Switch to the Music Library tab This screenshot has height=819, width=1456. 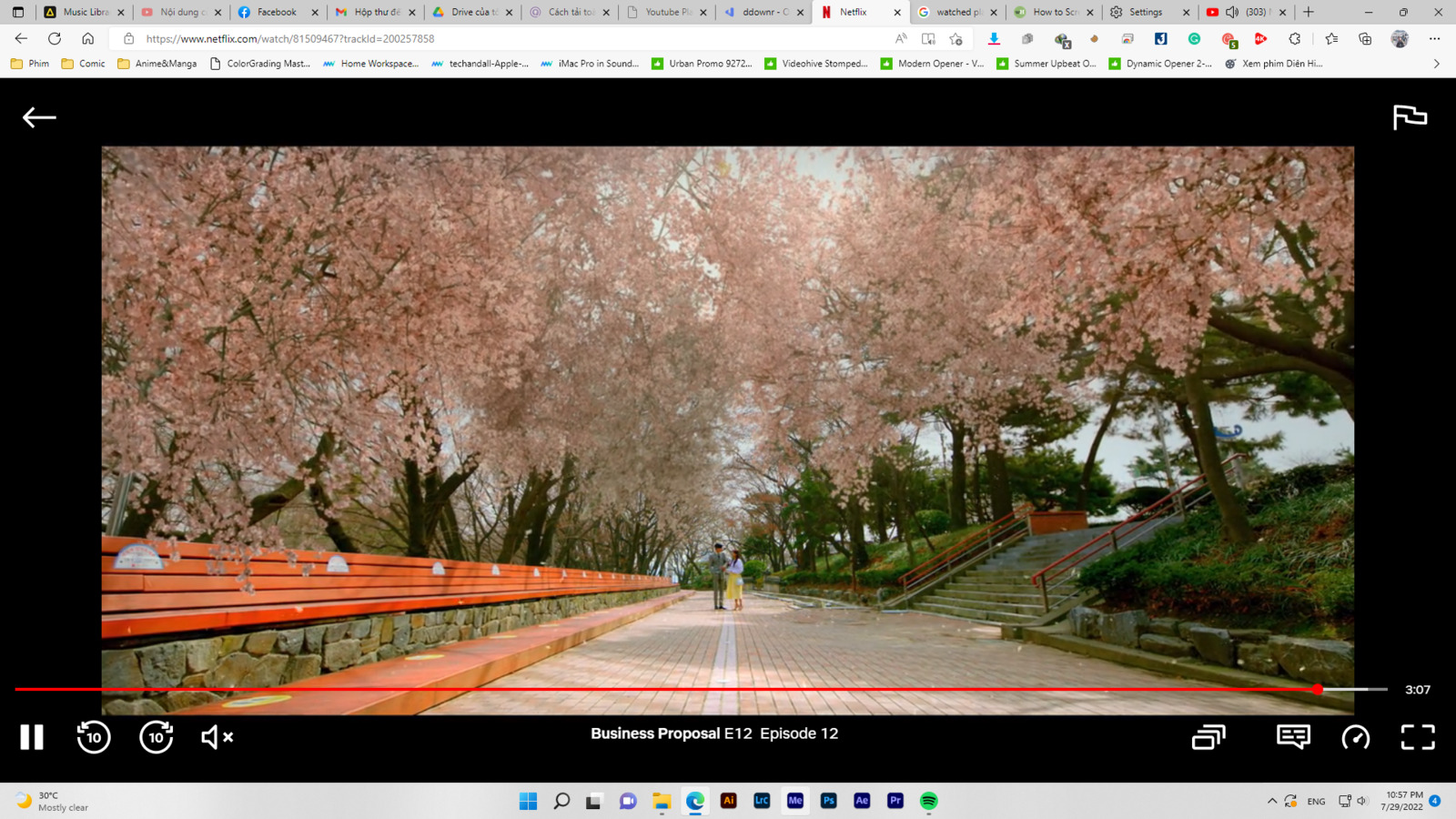[84, 12]
